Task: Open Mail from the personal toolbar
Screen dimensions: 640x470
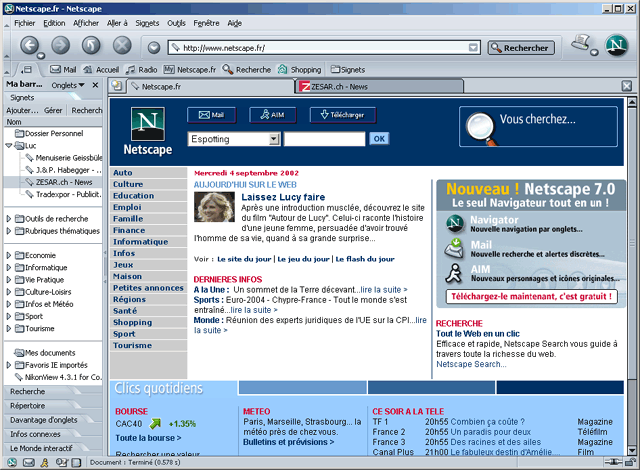Action: pyautogui.click(x=63, y=70)
